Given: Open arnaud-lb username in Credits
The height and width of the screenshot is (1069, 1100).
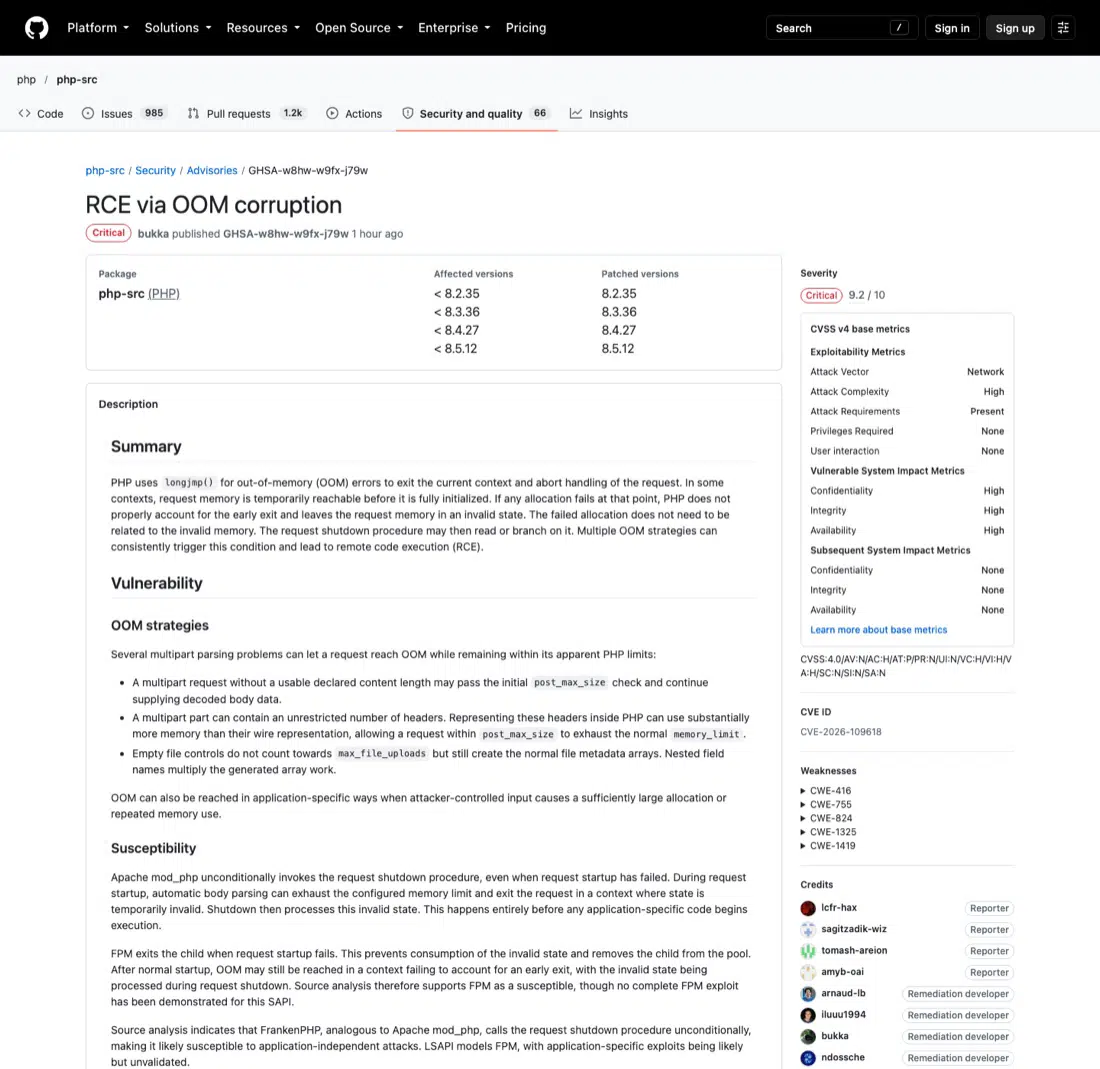Looking at the screenshot, I should click(843, 993).
